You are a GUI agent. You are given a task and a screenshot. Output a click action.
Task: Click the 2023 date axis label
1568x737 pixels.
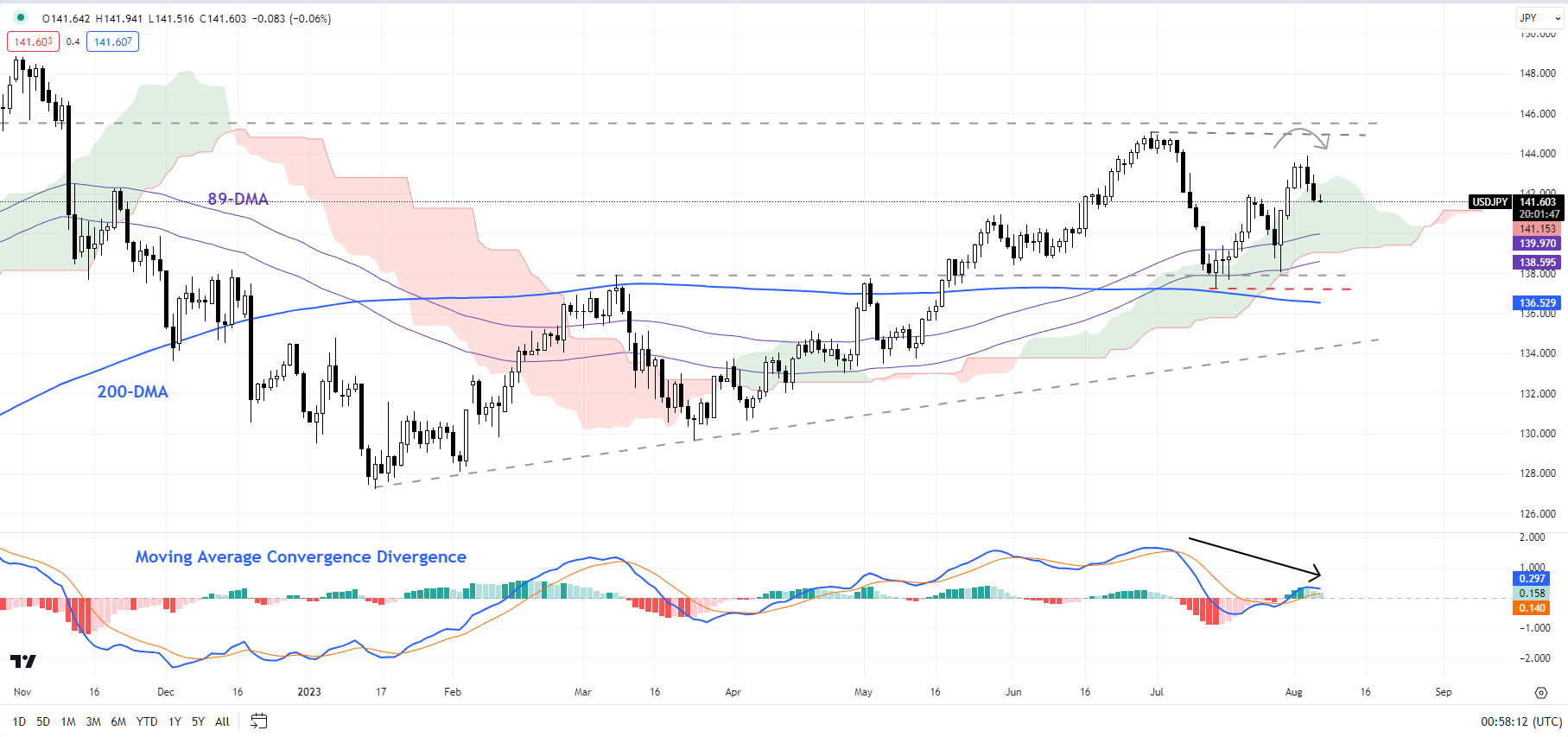[308, 692]
